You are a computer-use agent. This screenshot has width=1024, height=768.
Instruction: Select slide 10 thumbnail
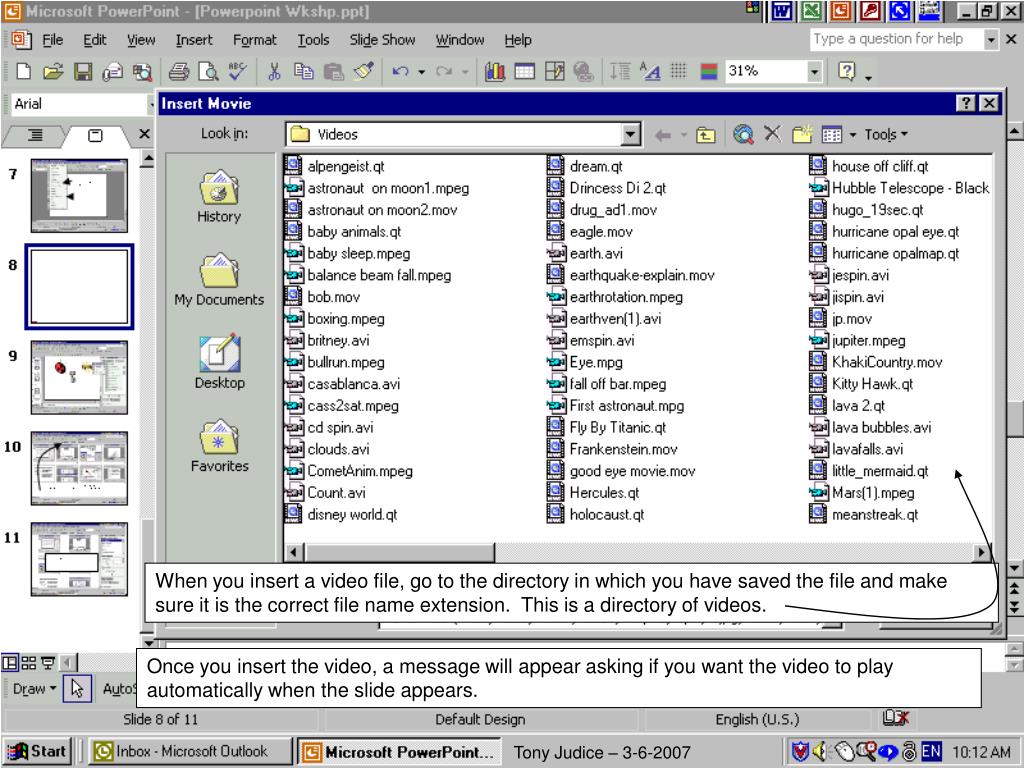pos(80,468)
